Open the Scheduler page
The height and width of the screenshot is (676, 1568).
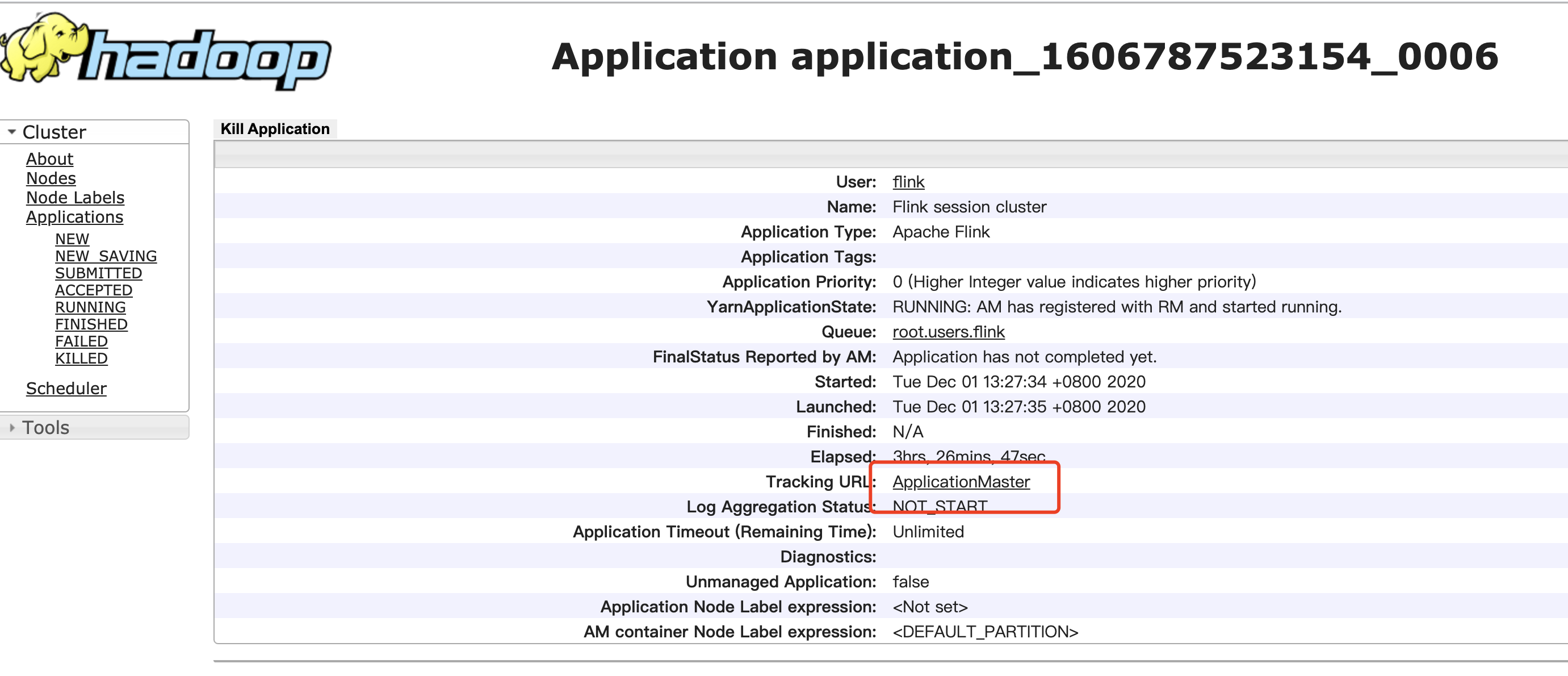click(66, 389)
